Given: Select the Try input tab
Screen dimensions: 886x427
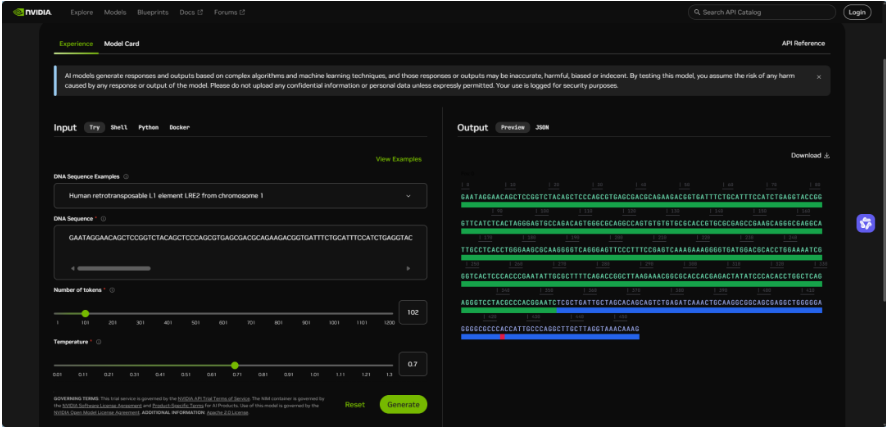Looking at the screenshot, I should (94, 128).
